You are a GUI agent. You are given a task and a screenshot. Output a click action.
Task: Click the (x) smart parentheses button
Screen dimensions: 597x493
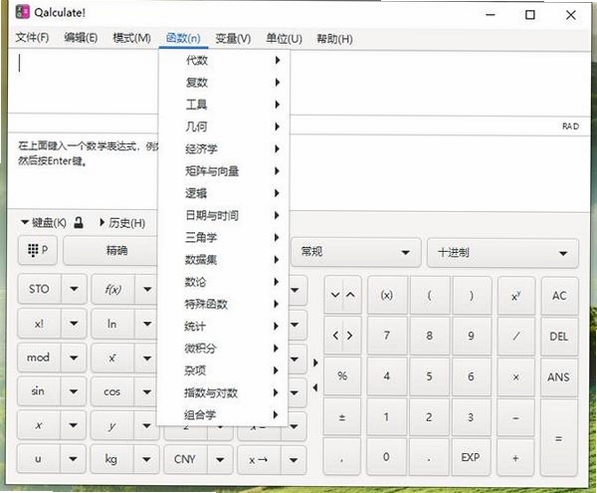pyautogui.click(x=387, y=295)
